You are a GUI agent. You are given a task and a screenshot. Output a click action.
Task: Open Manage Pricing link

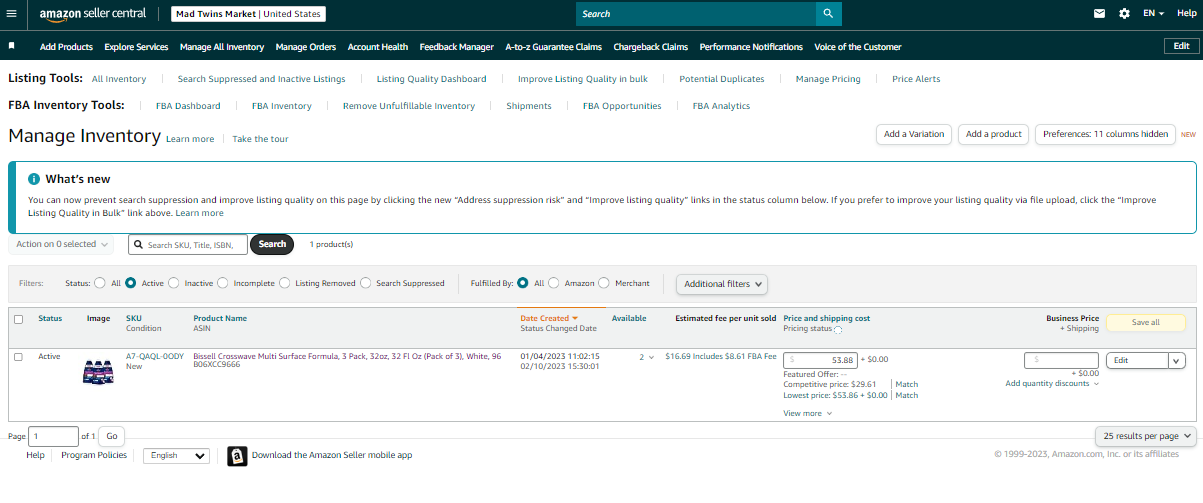click(x=828, y=79)
